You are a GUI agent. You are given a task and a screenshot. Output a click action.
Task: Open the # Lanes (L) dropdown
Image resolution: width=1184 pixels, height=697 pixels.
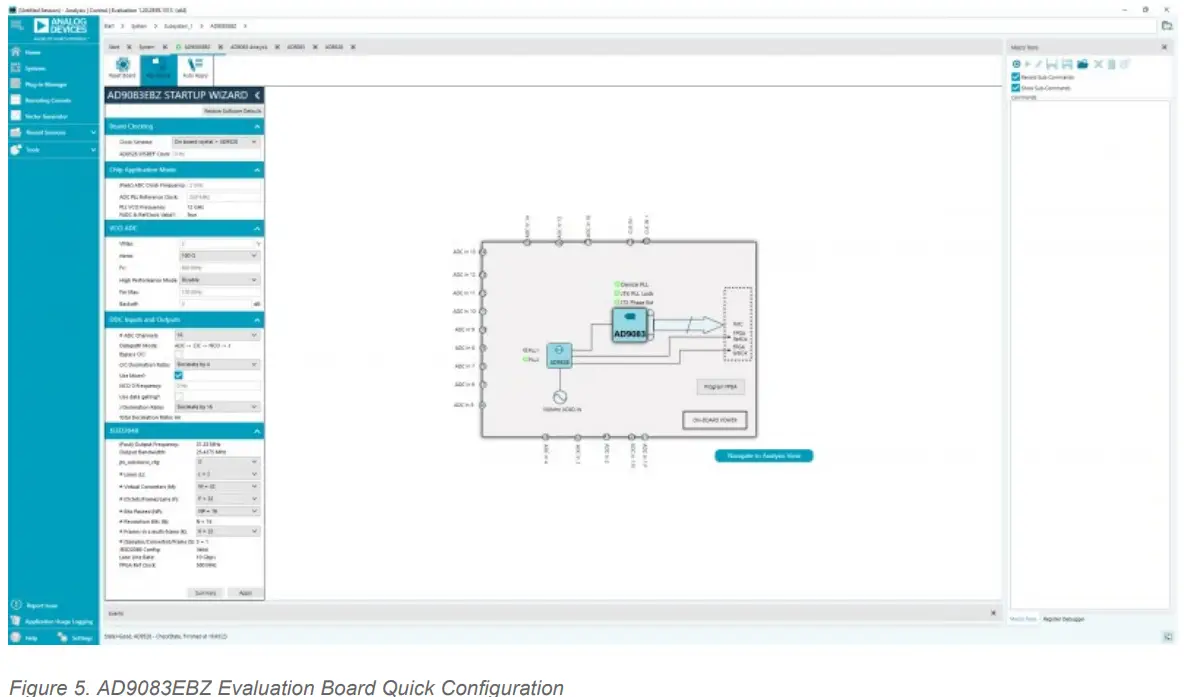[227, 474]
